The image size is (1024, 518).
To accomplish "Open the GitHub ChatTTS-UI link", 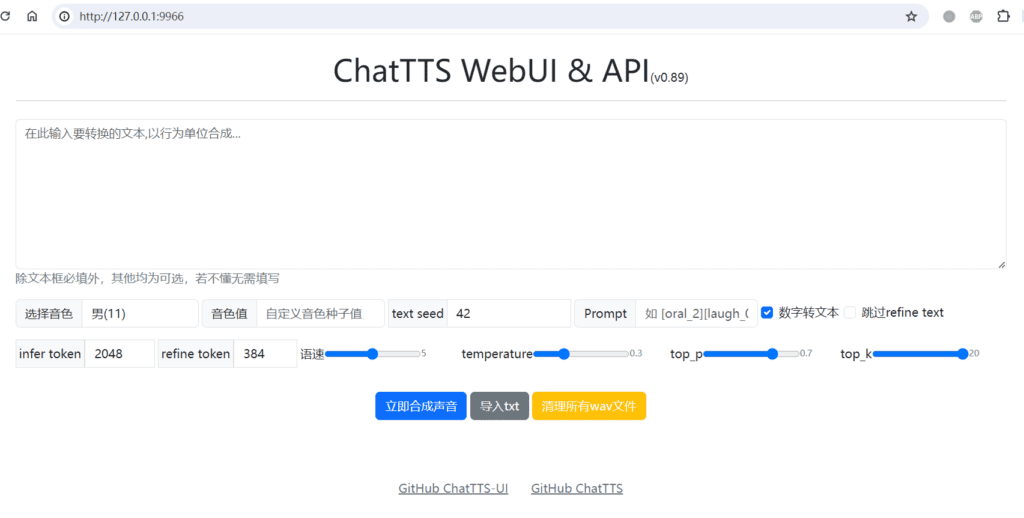I will coord(453,489).
